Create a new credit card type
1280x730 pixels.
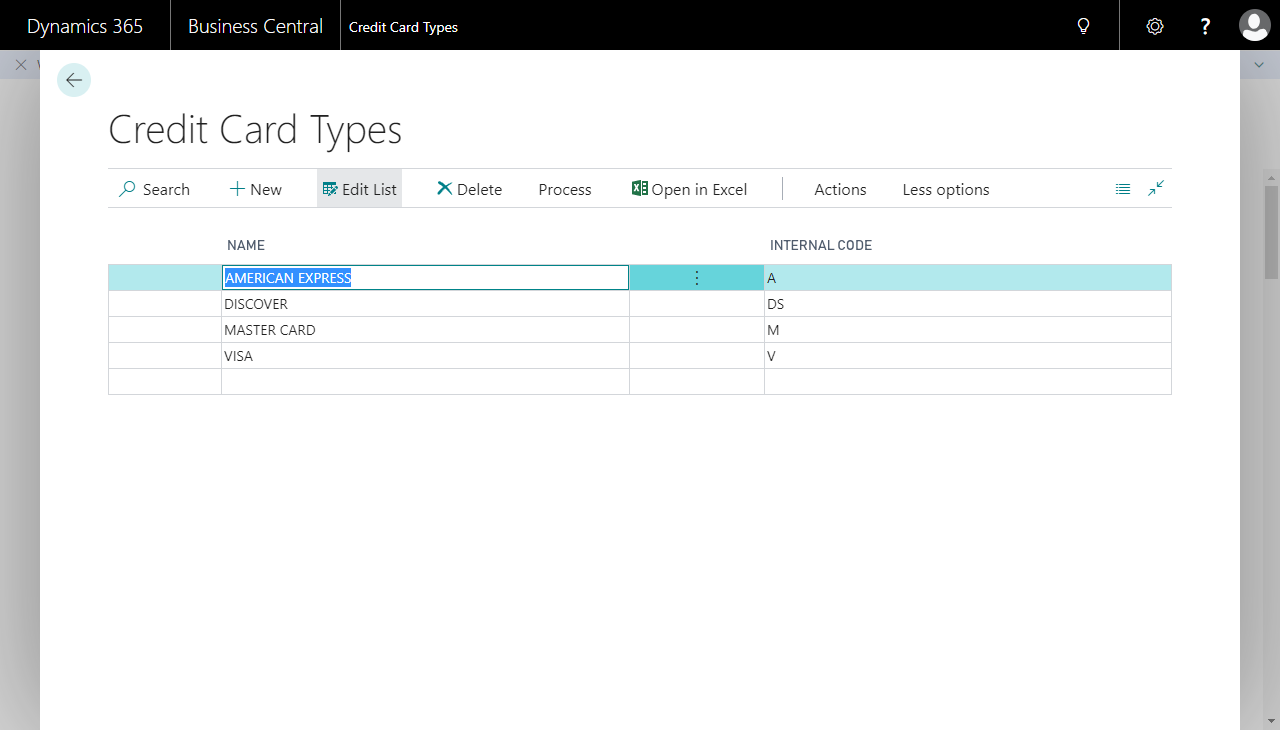coord(256,189)
